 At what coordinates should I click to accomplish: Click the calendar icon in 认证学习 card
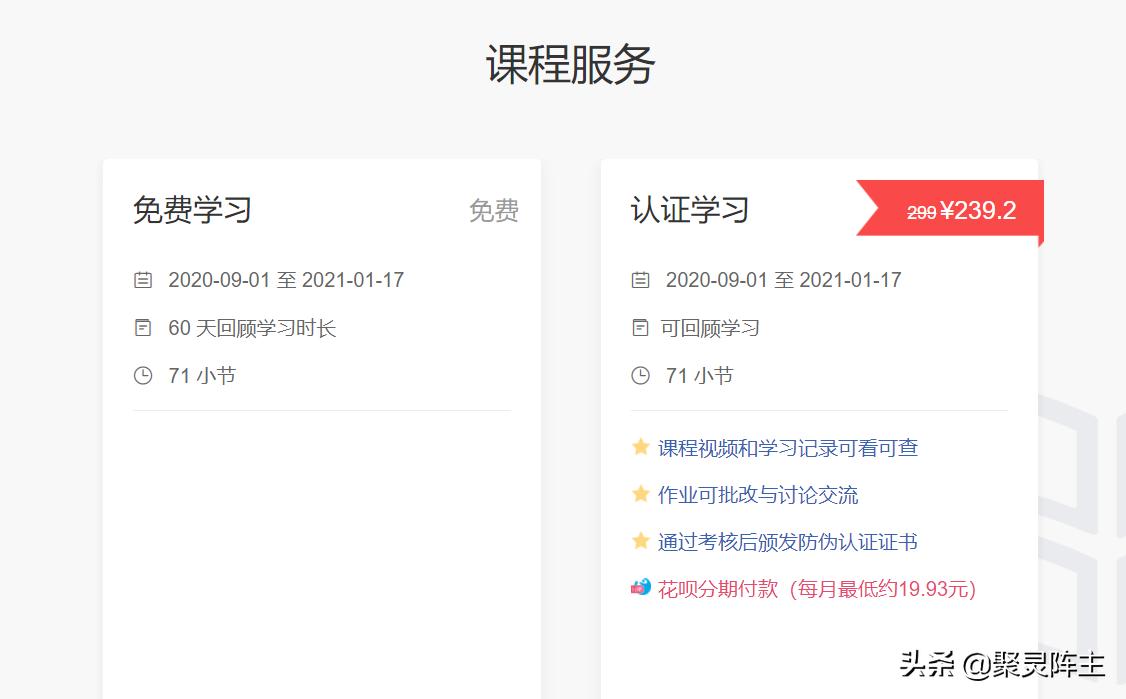[640, 280]
